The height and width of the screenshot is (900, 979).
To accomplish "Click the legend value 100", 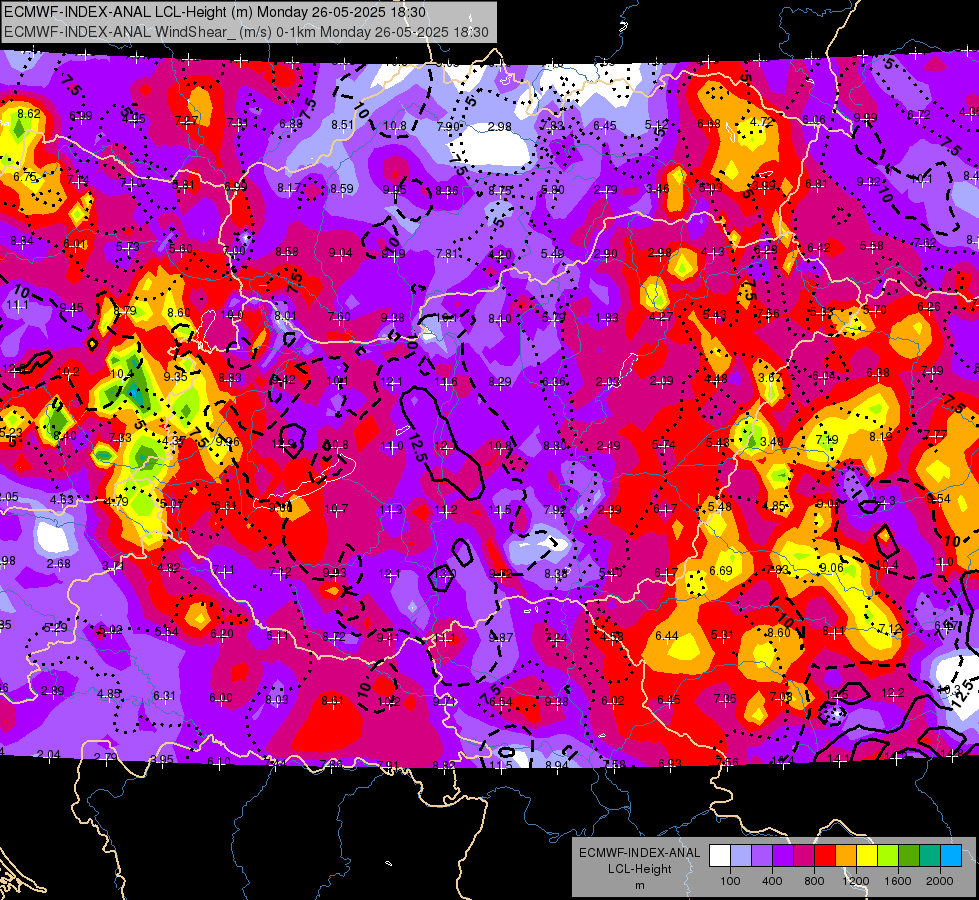I will 730,881.
